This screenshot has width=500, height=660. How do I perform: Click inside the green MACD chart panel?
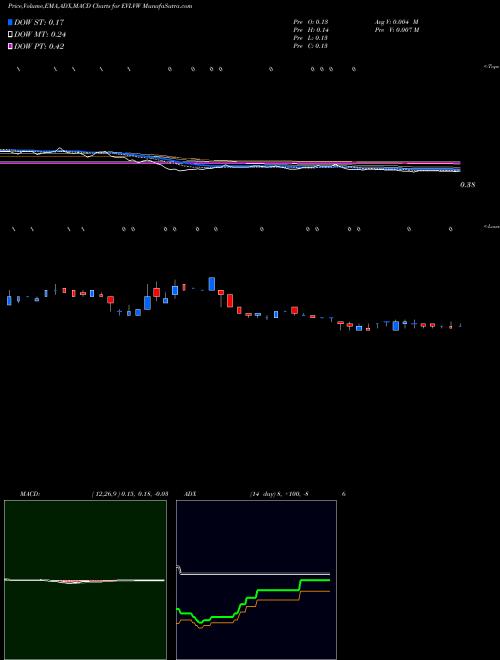point(85,580)
